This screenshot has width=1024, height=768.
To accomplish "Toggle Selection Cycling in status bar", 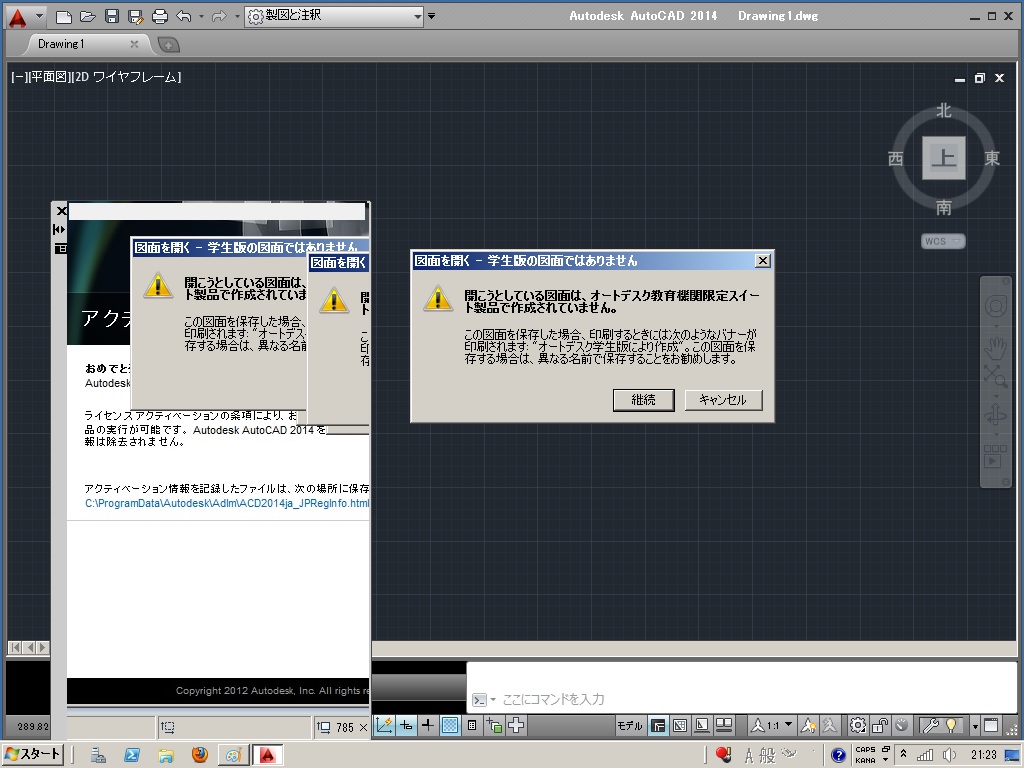I will [494, 725].
